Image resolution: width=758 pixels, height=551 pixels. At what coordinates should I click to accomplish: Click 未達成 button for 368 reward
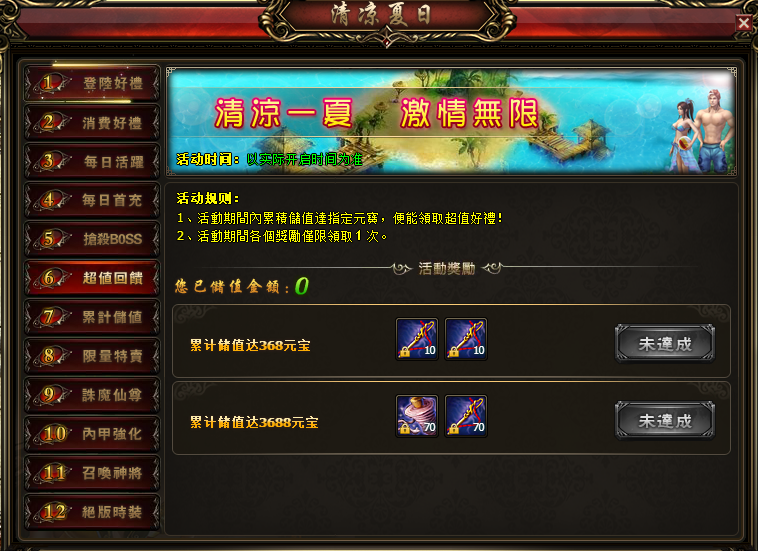(665, 344)
